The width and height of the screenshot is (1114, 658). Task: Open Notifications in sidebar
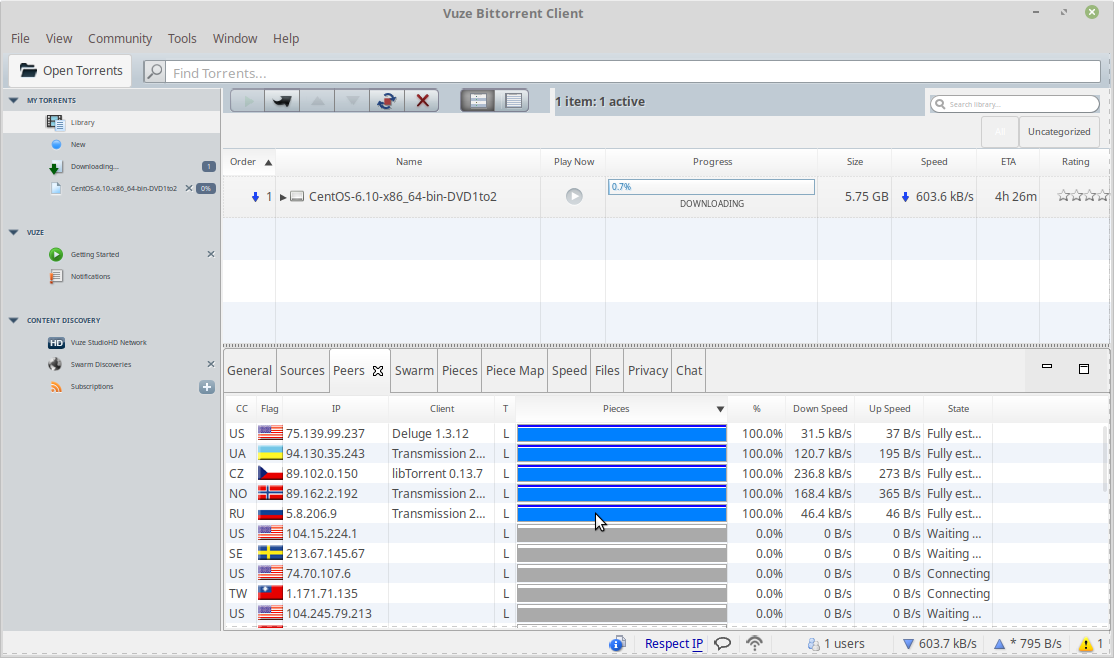tap(112, 276)
